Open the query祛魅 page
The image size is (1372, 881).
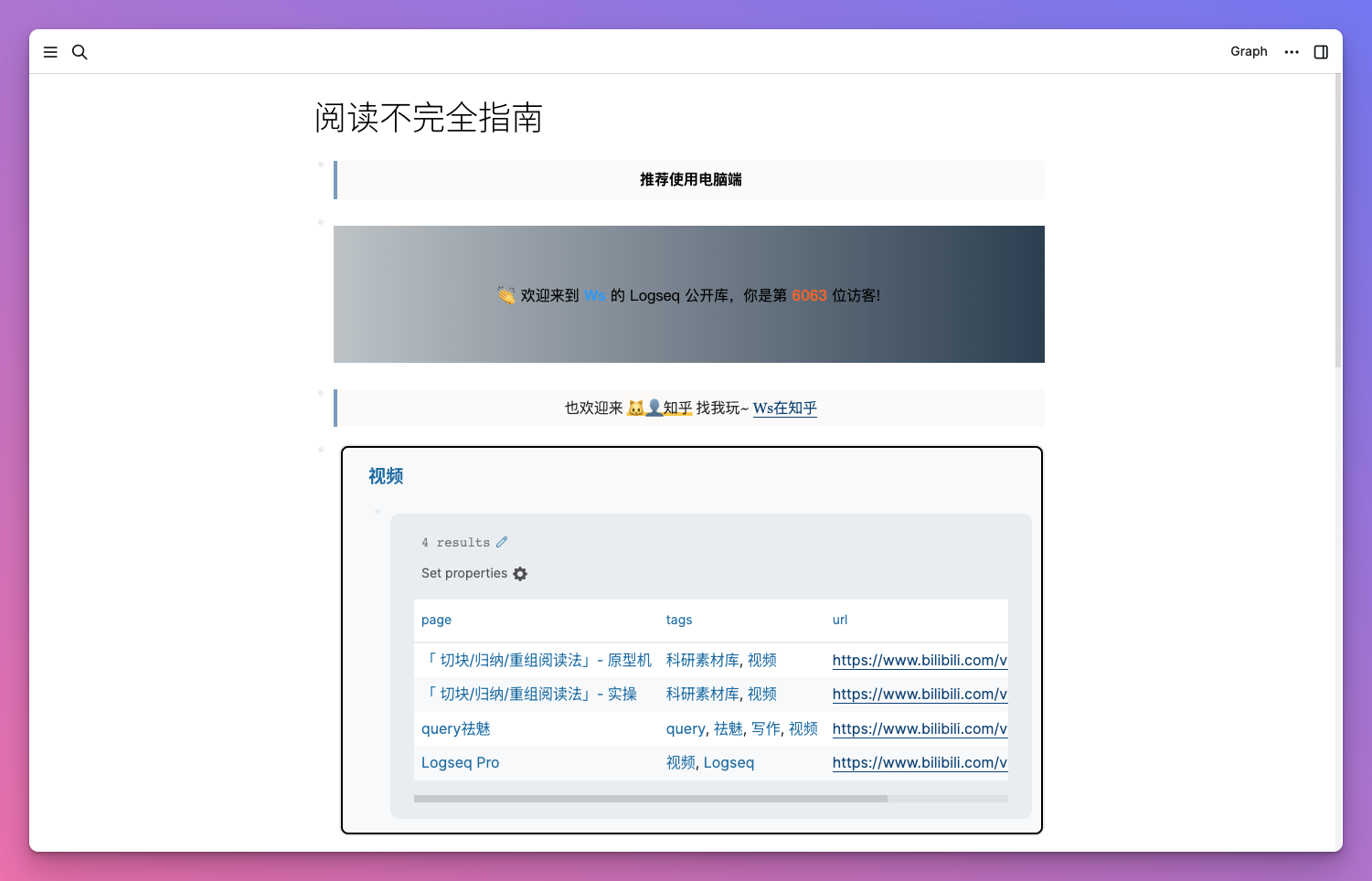point(456,728)
